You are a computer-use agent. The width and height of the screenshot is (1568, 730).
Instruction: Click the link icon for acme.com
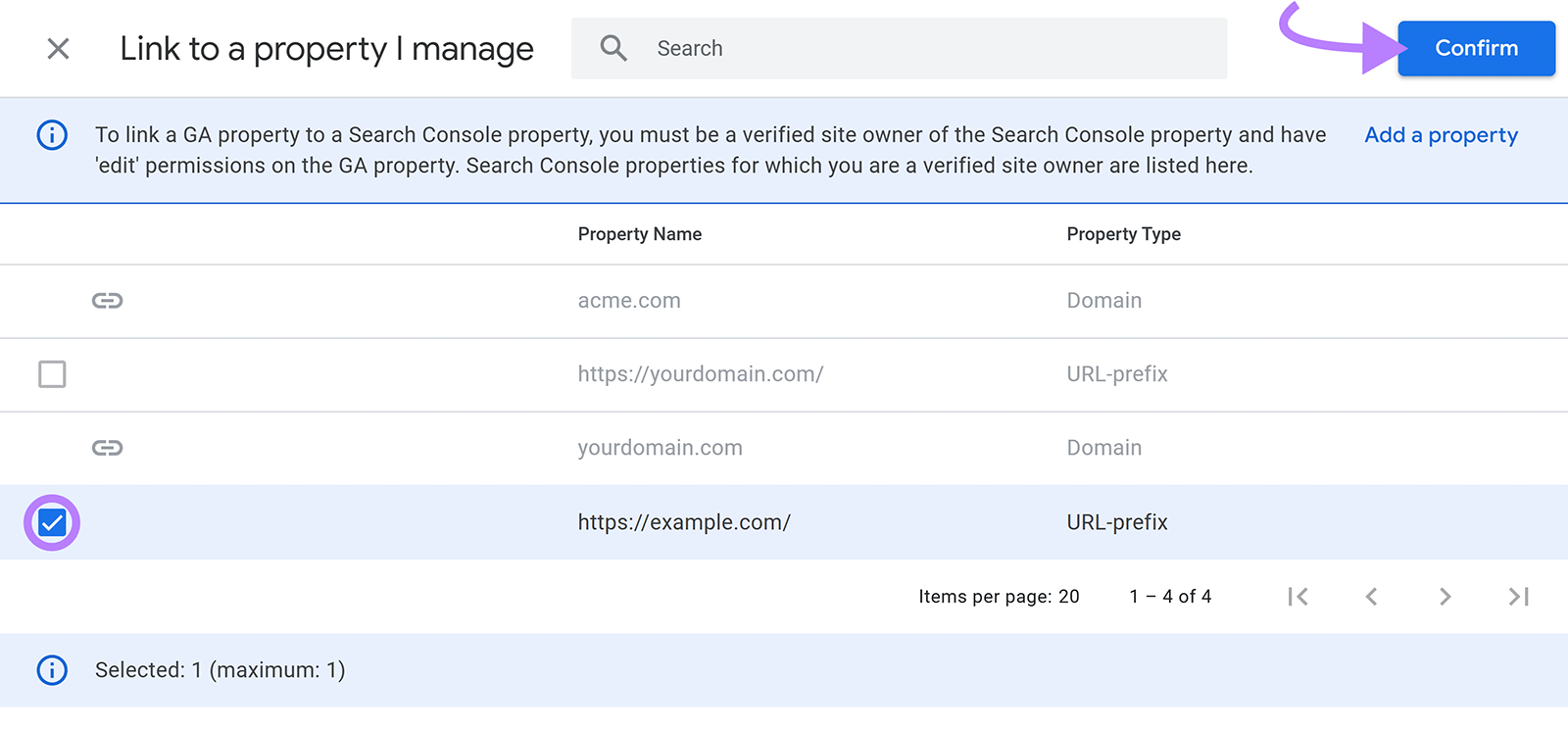107,301
